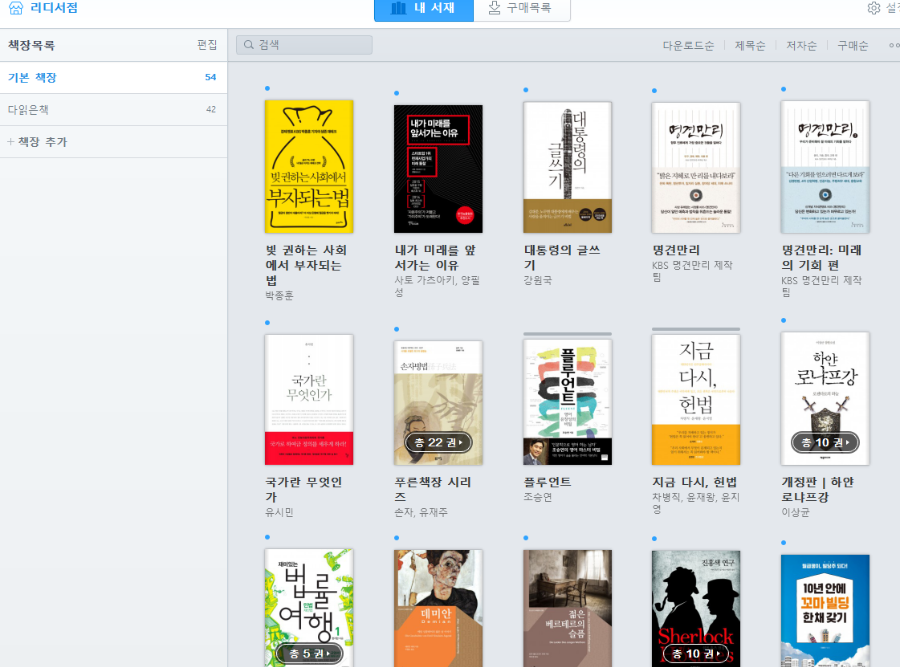The image size is (900, 667).
Task: Sort books by 저자순
Action: (x=801, y=46)
